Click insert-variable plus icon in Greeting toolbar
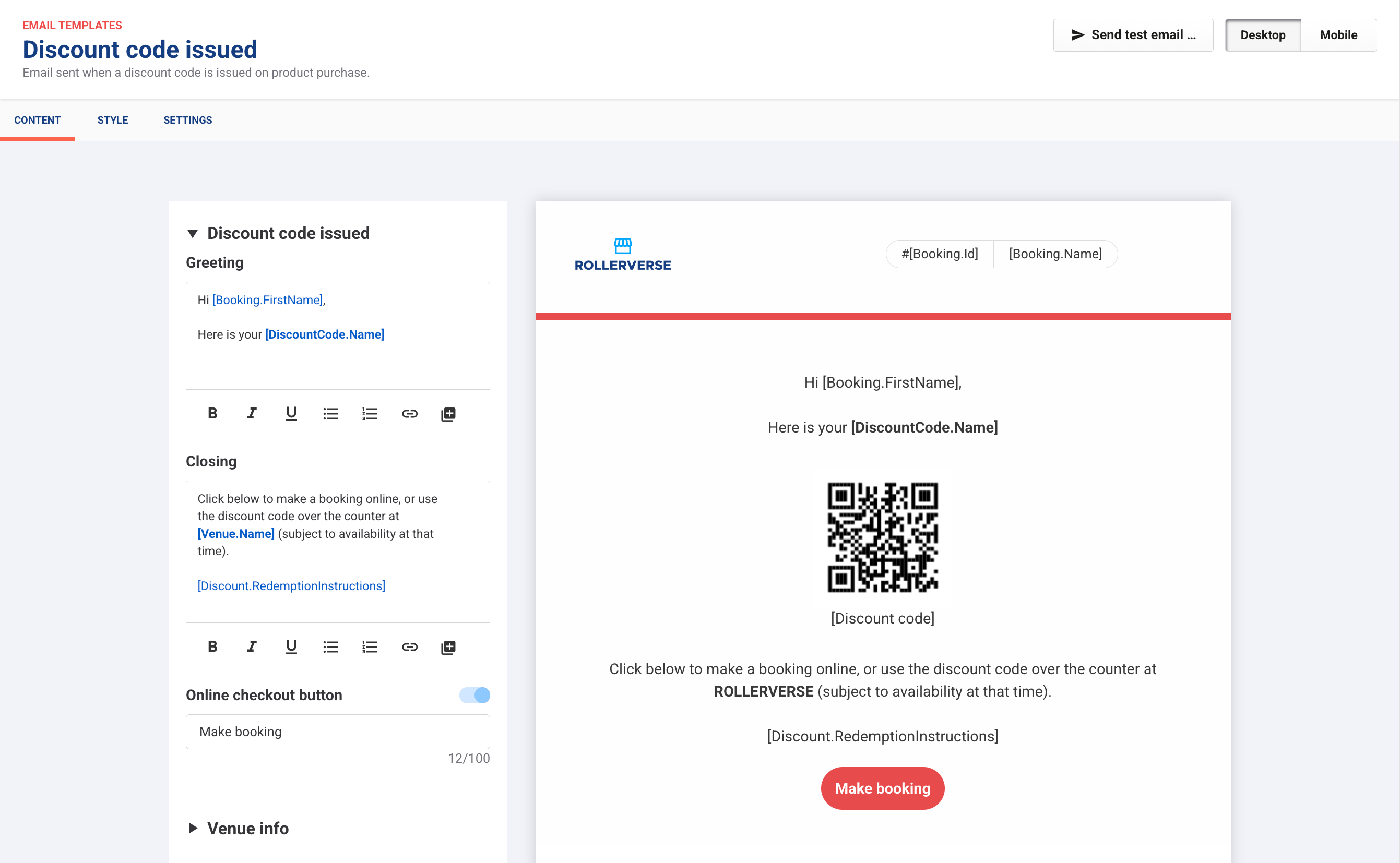Viewport: 1400px width, 863px height. tap(449, 414)
